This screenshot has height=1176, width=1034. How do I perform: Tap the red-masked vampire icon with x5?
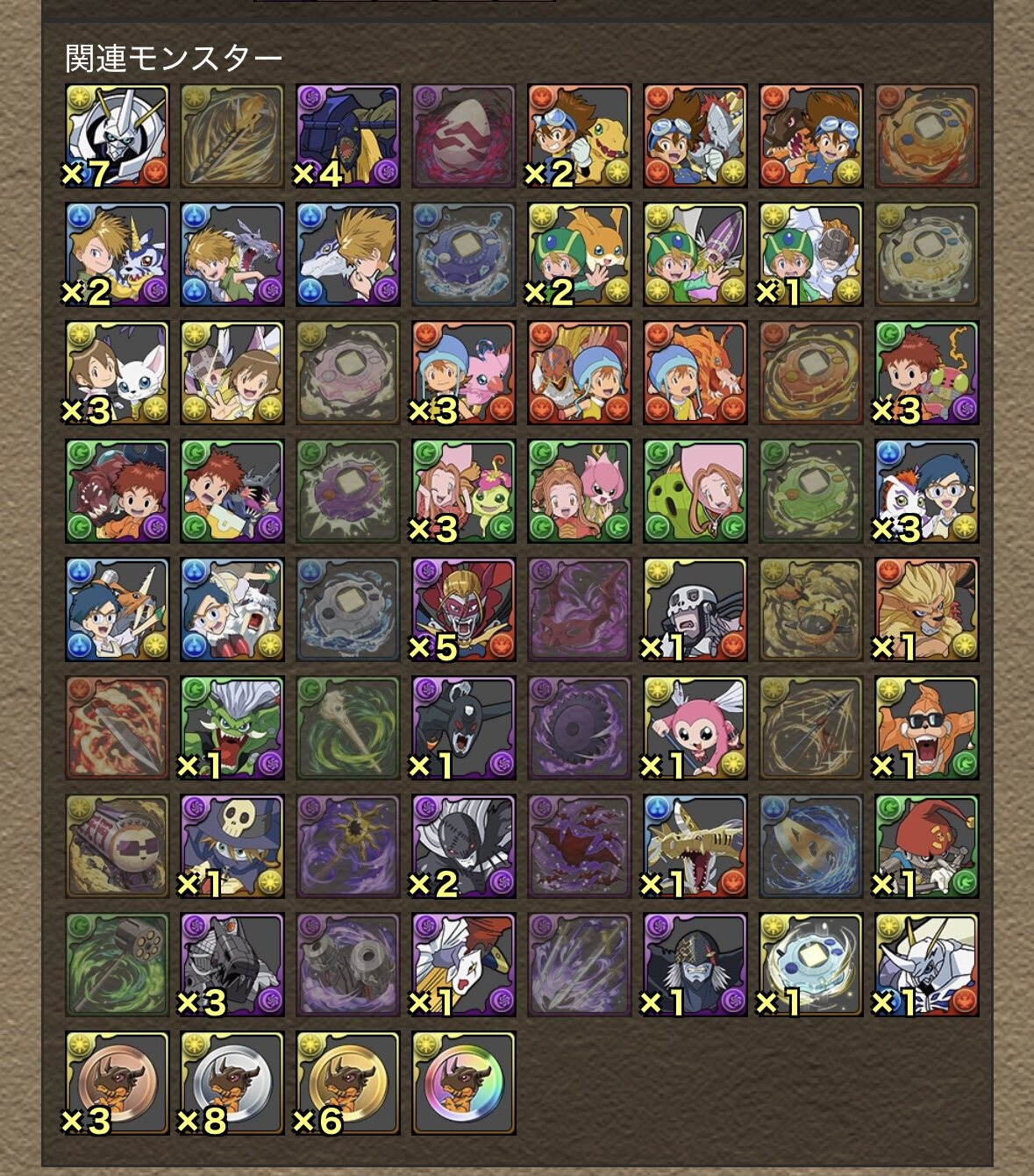464,609
